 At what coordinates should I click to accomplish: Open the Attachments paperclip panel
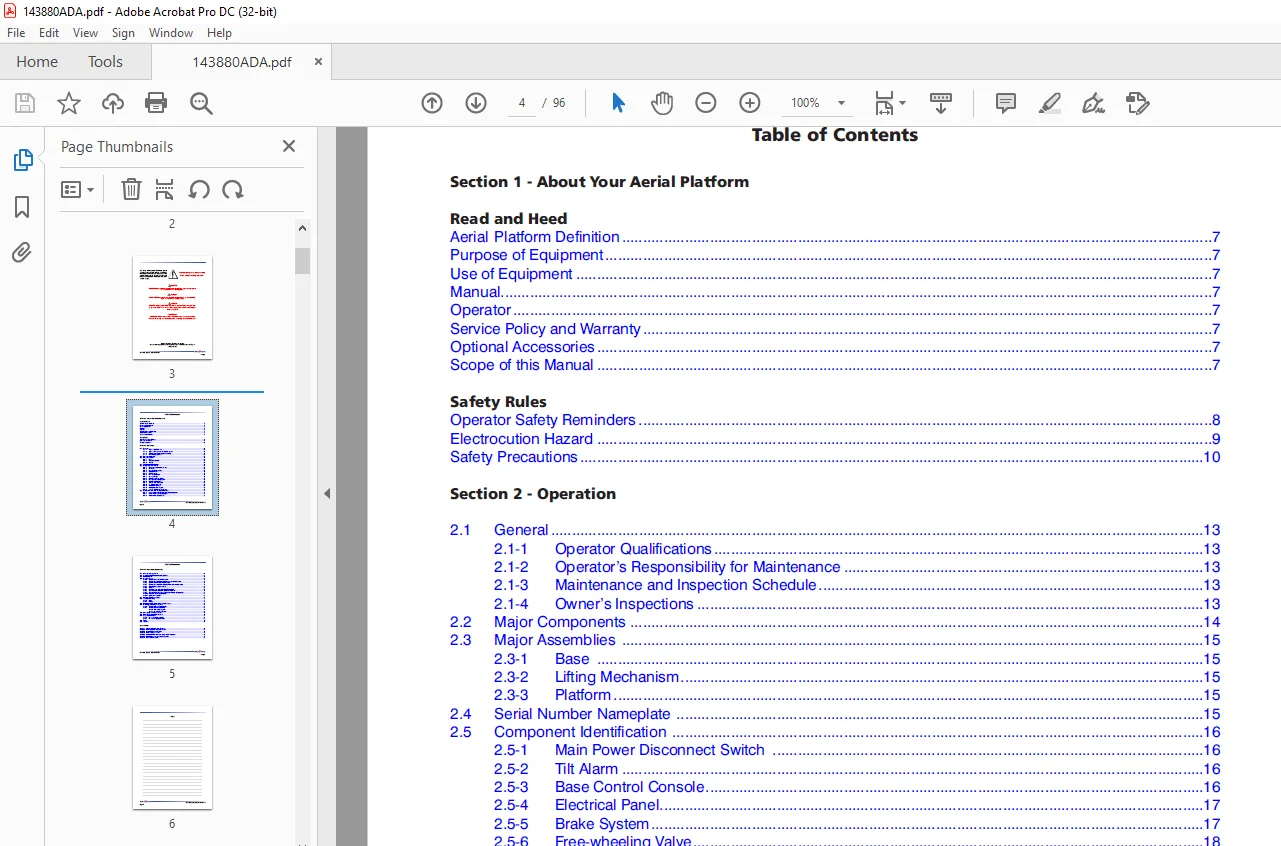[x=22, y=253]
